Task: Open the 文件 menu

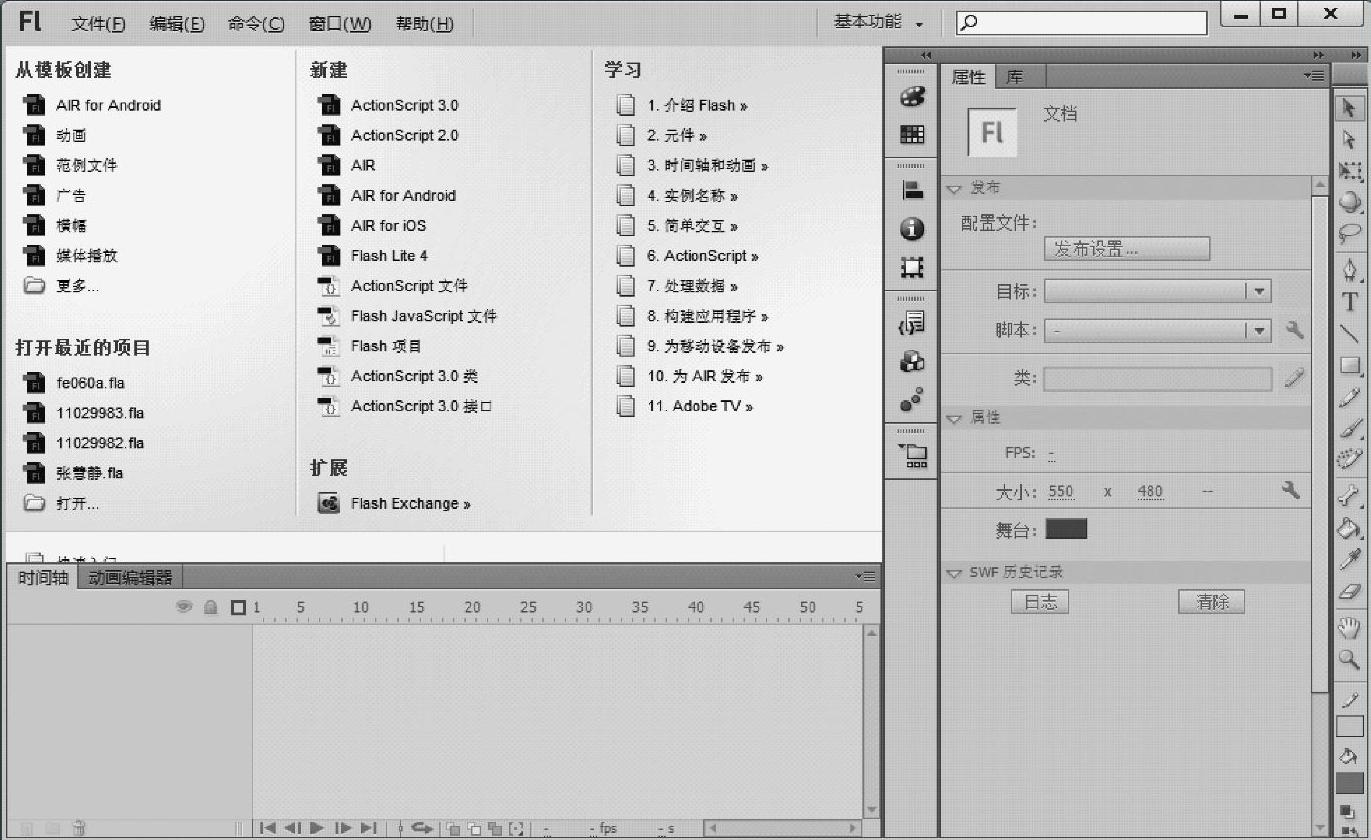Action: pyautogui.click(x=99, y=24)
